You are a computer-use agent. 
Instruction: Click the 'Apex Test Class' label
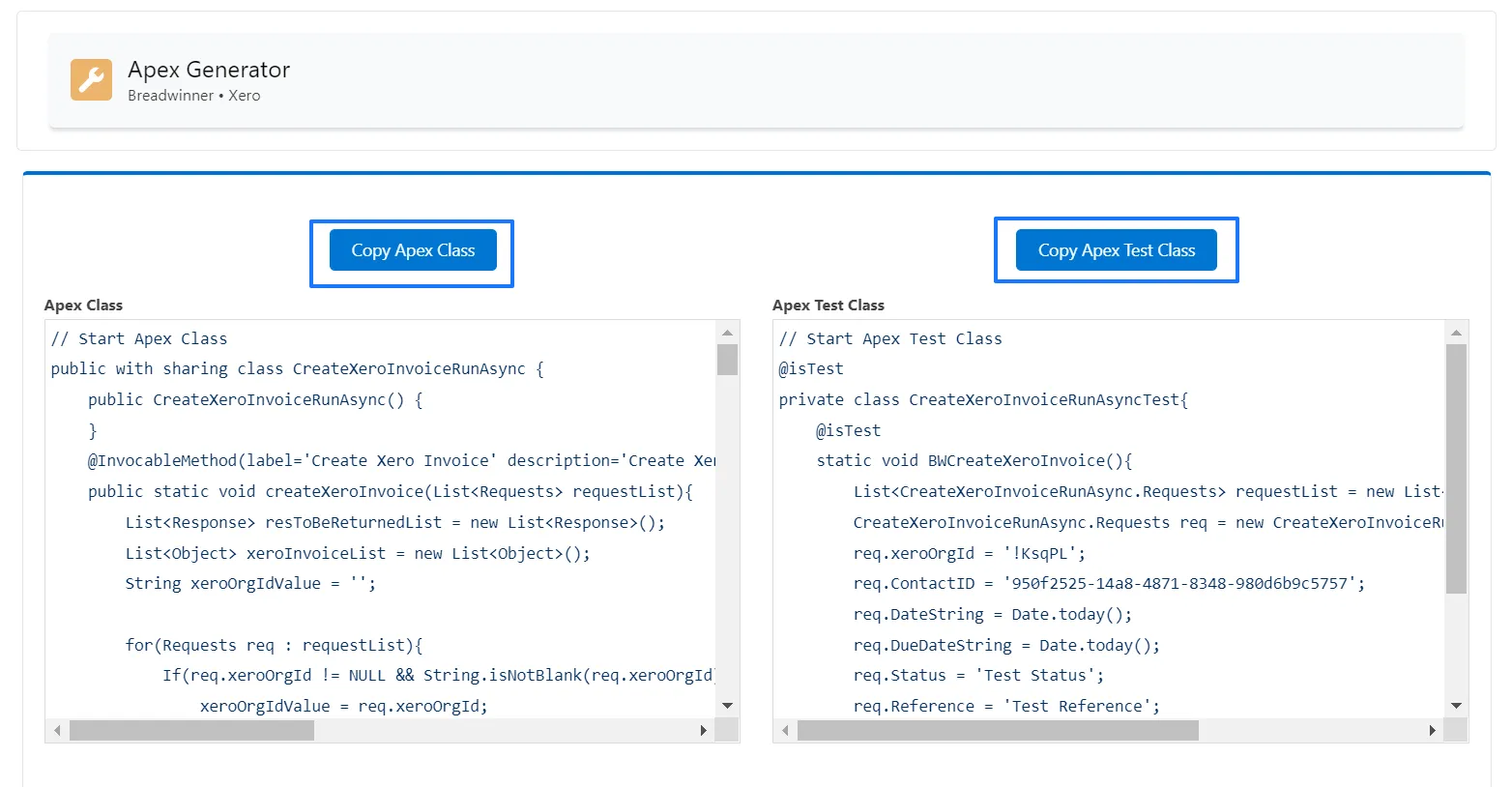[829, 306]
